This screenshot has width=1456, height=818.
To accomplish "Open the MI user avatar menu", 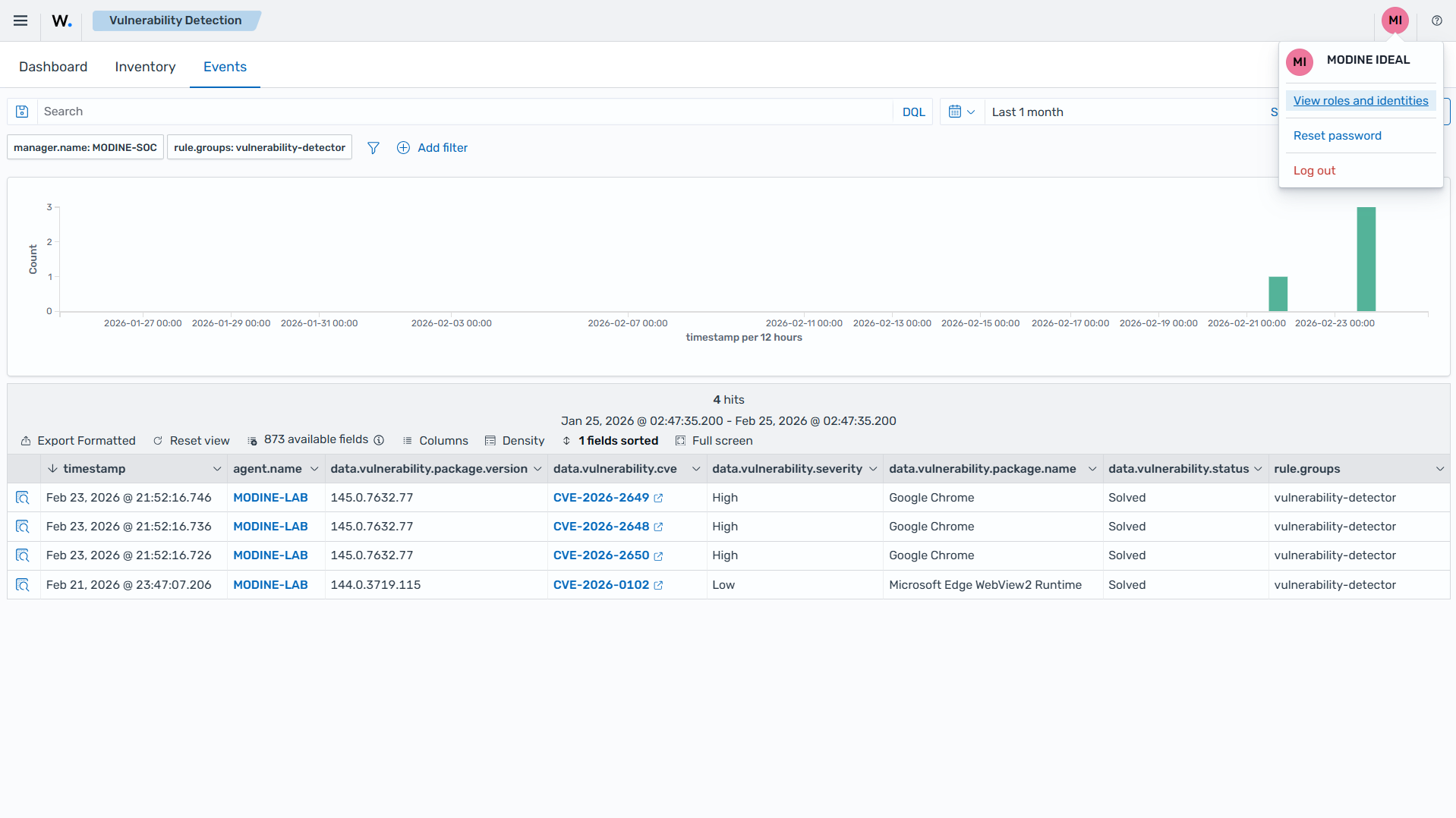I will pyautogui.click(x=1395, y=20).
